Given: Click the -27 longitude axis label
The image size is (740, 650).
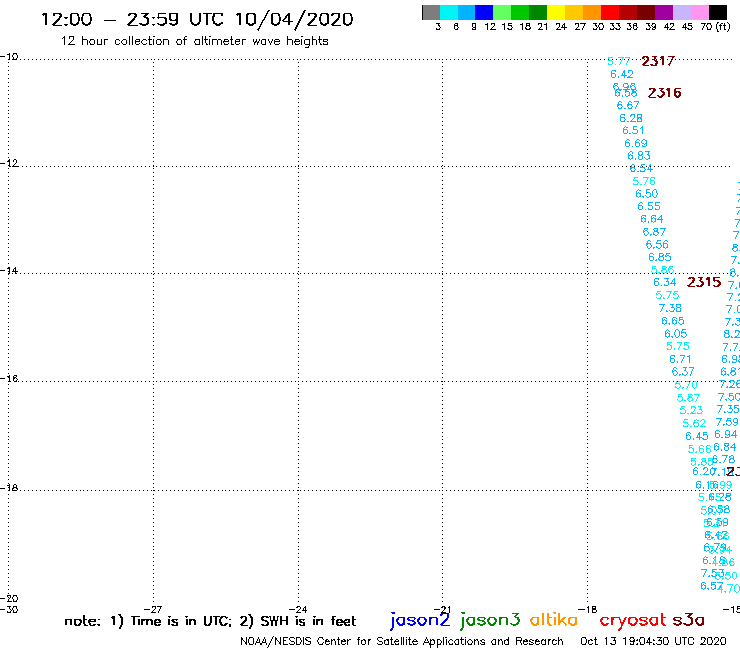Looking at the screenshot, I should point(153,609).
